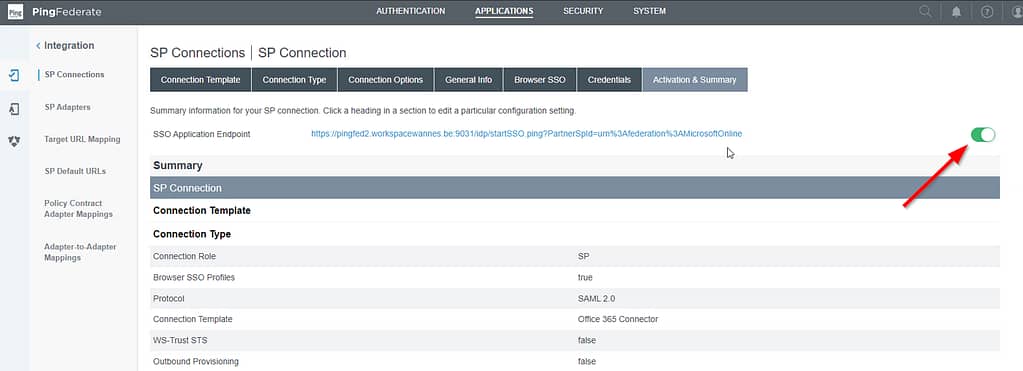Select the Integration sidebar icon
The image size is (1023, 371).
point(14,75)
